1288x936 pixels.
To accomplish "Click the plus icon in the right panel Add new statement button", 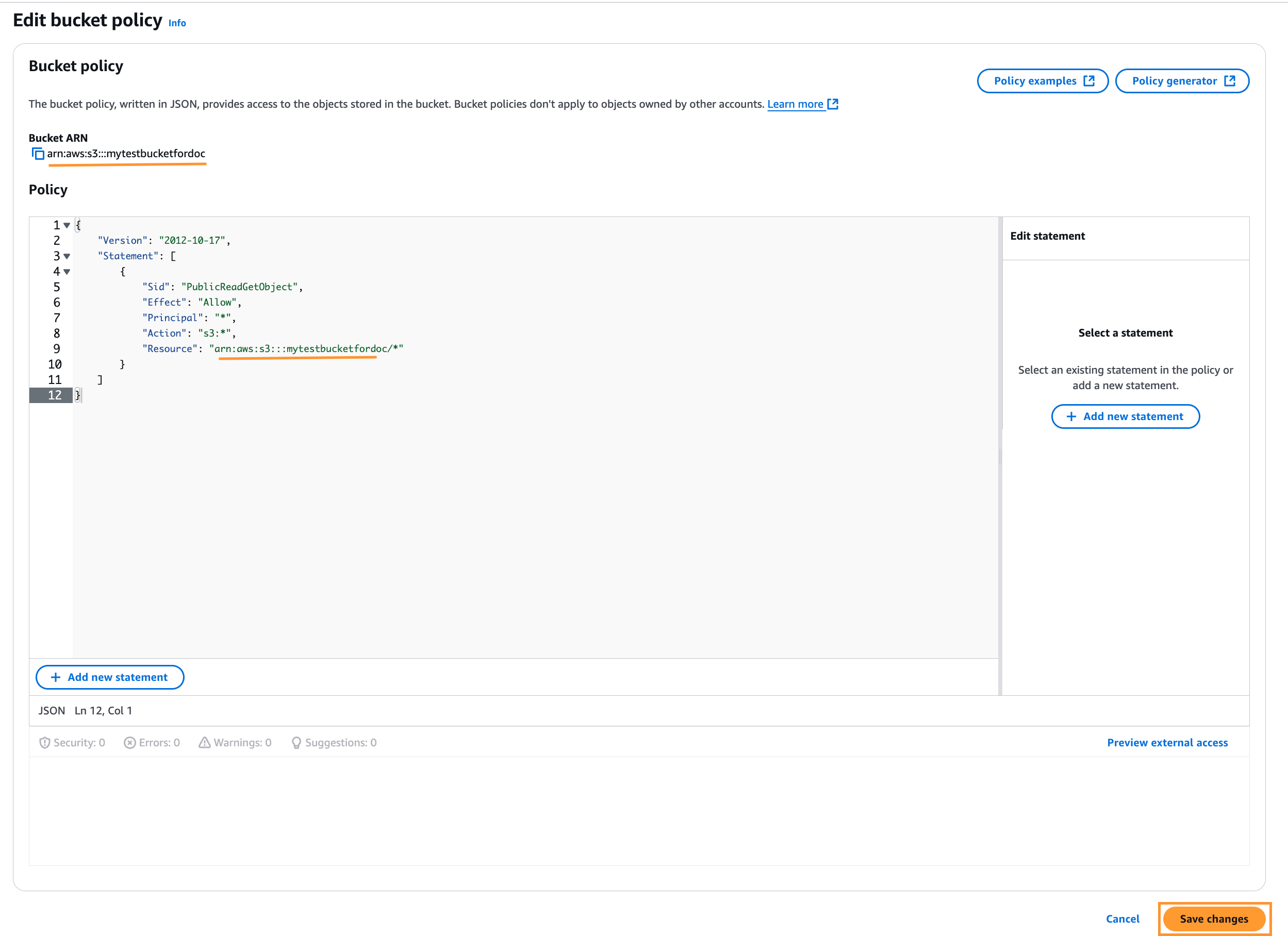I will point(1071,416).
